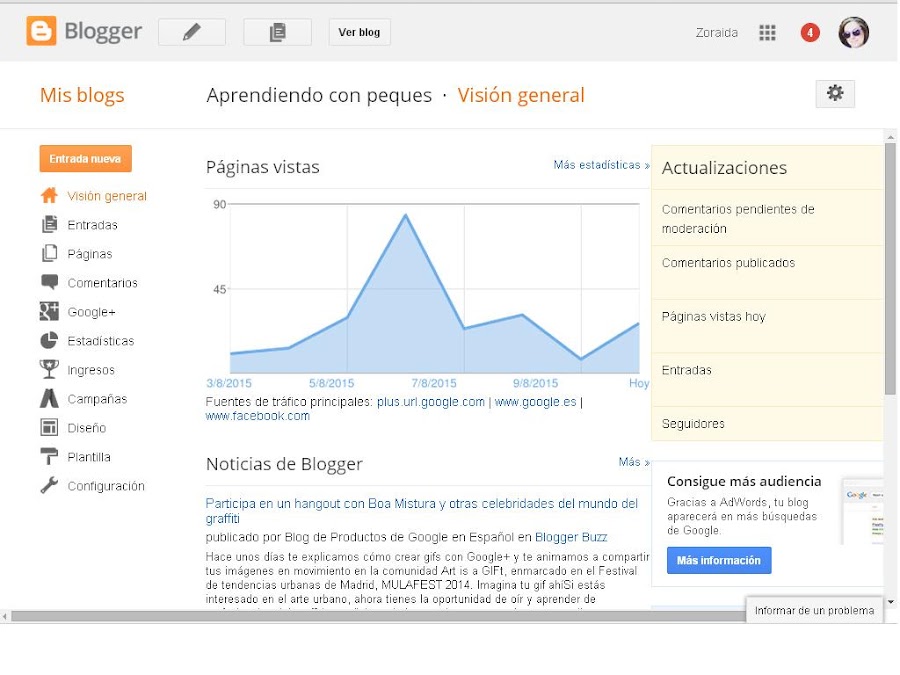Click the pencil new post icon button
This screenshot has width=900, height=675.
pos(192,32)
